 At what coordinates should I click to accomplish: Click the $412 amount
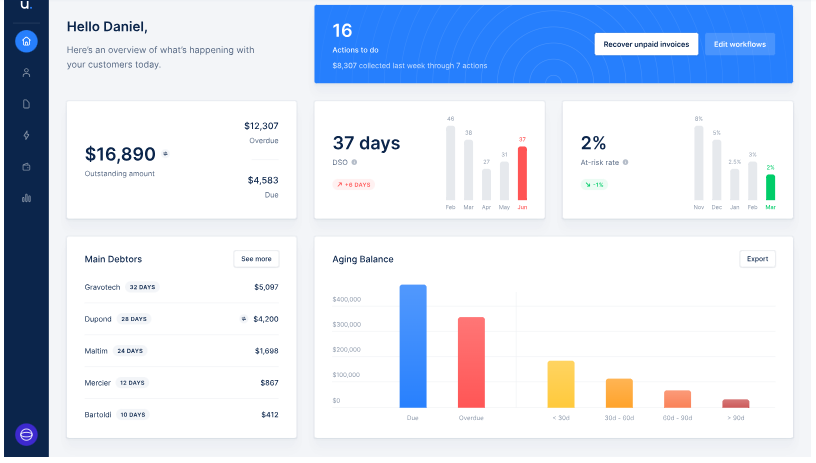270,415
